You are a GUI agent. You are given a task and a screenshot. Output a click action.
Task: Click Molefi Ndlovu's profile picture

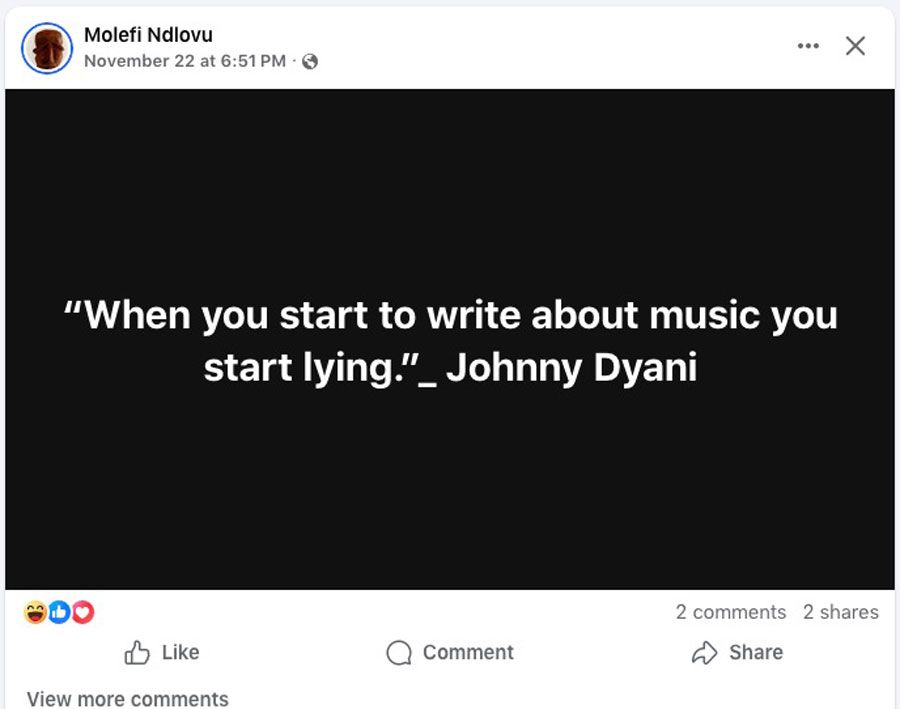point(47,47)
